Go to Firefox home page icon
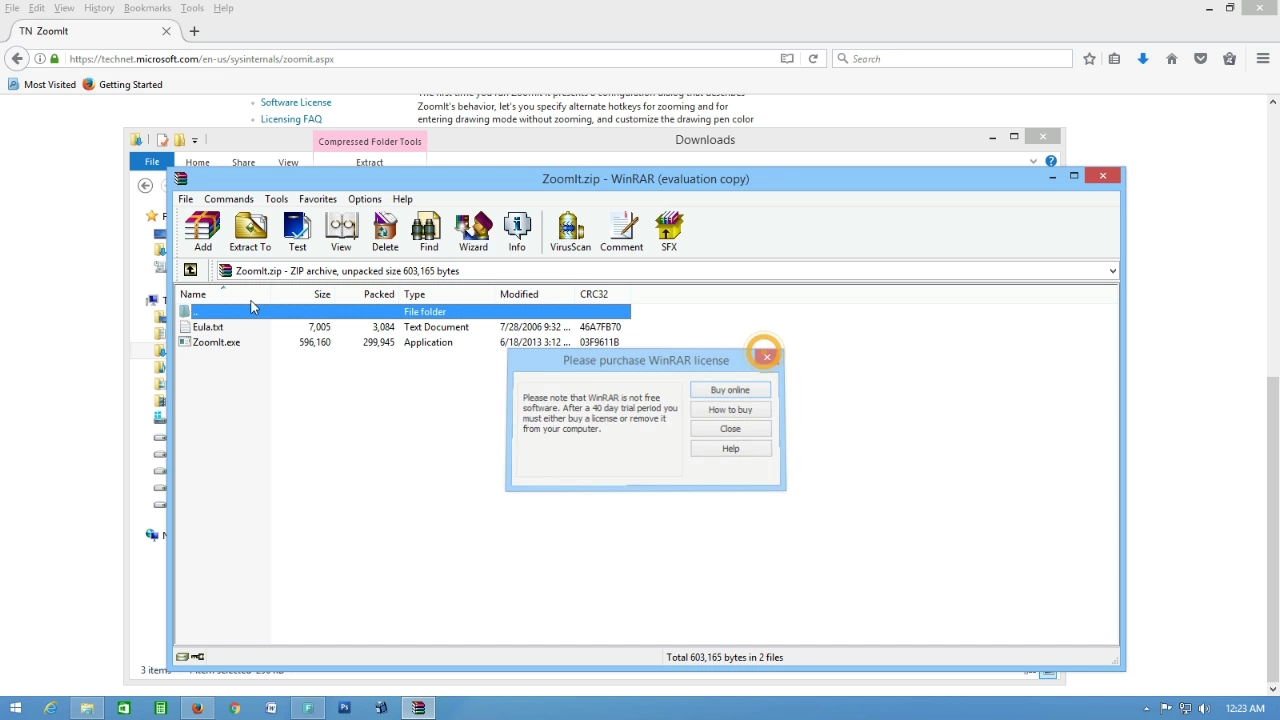Image resolution: width=1280 pixels, height=720 pixels. pos(1172,59)
